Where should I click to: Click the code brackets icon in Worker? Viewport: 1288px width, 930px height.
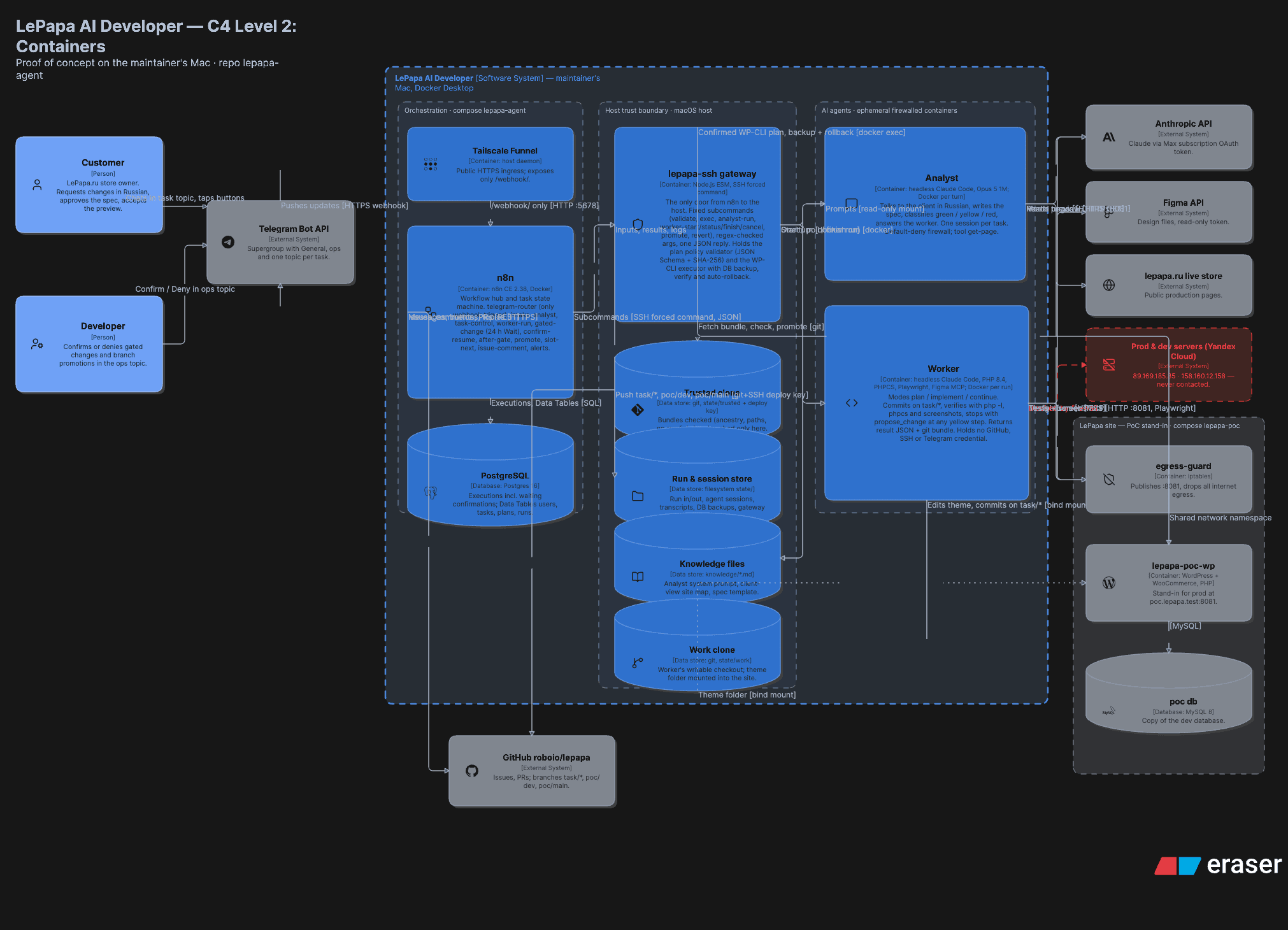852,403
